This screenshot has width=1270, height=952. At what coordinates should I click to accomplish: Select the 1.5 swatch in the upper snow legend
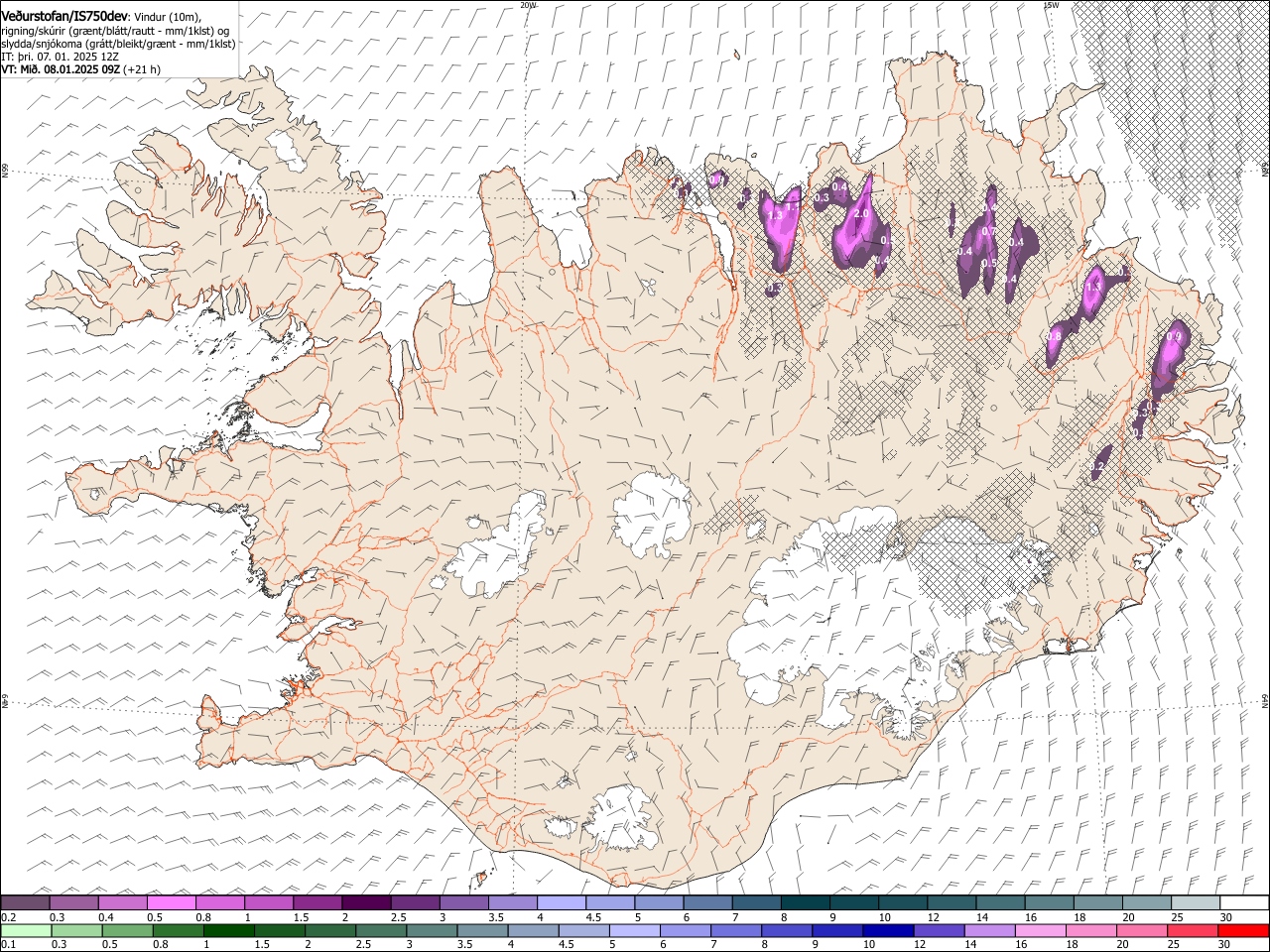(317, 903)
